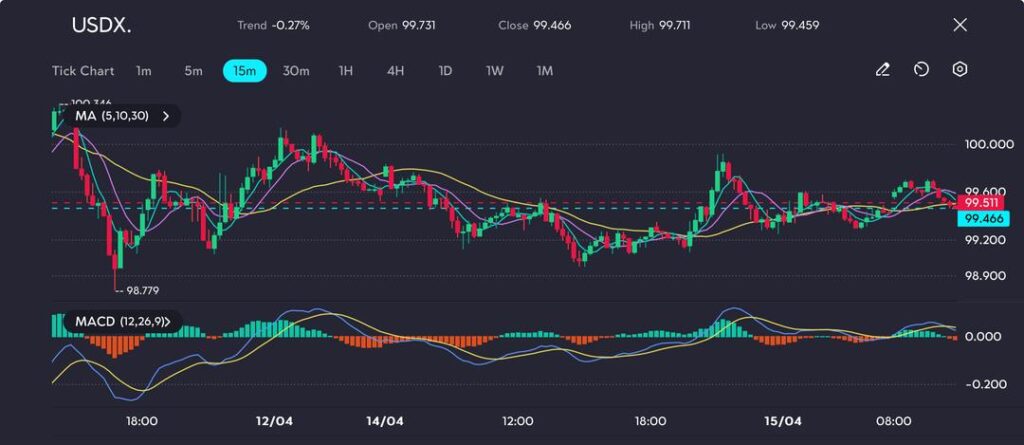
Task: Set chart interval to 1D
Action: click(x=445, y=71)
